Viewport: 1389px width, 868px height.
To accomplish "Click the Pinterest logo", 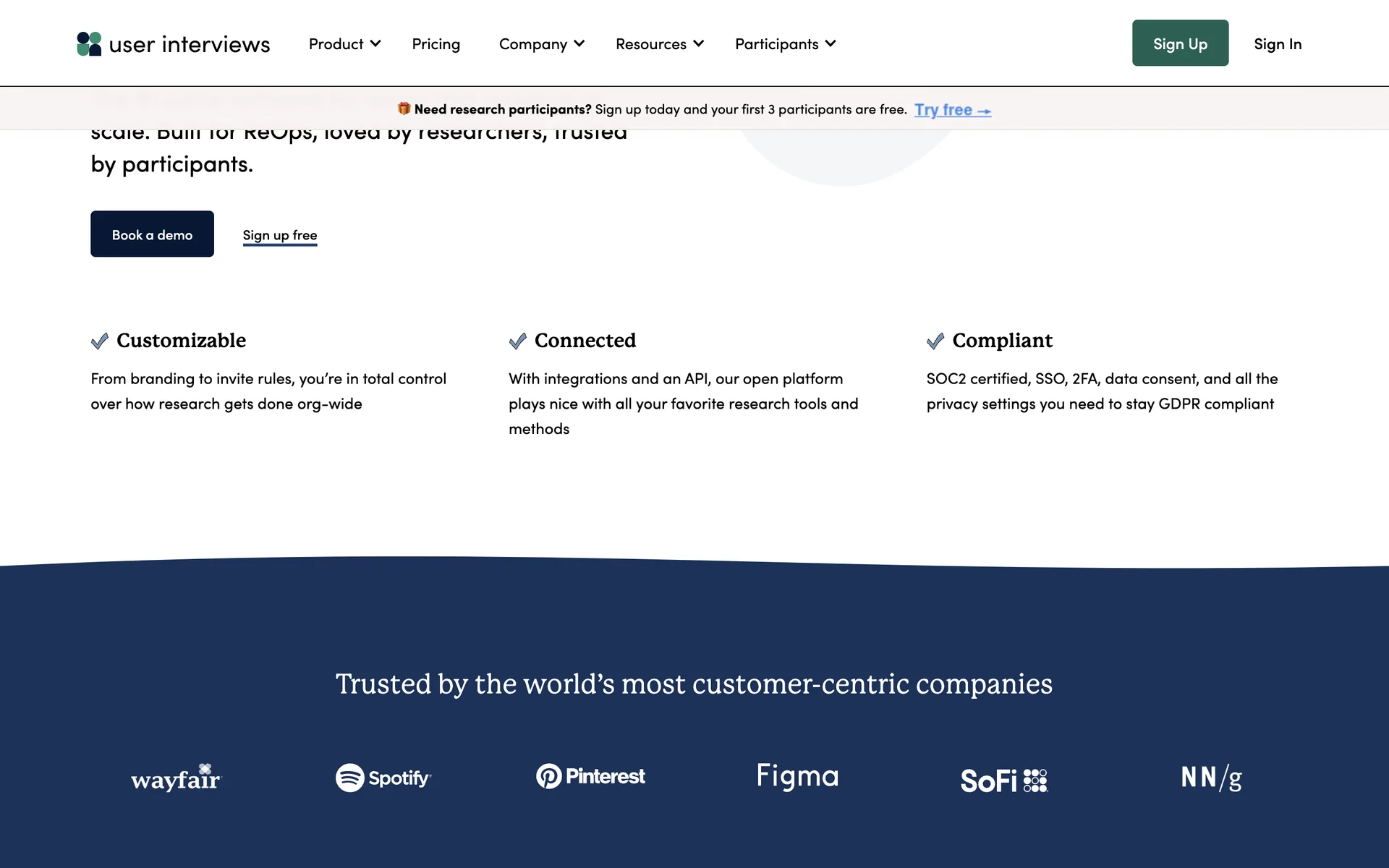I will coord(590,776).
